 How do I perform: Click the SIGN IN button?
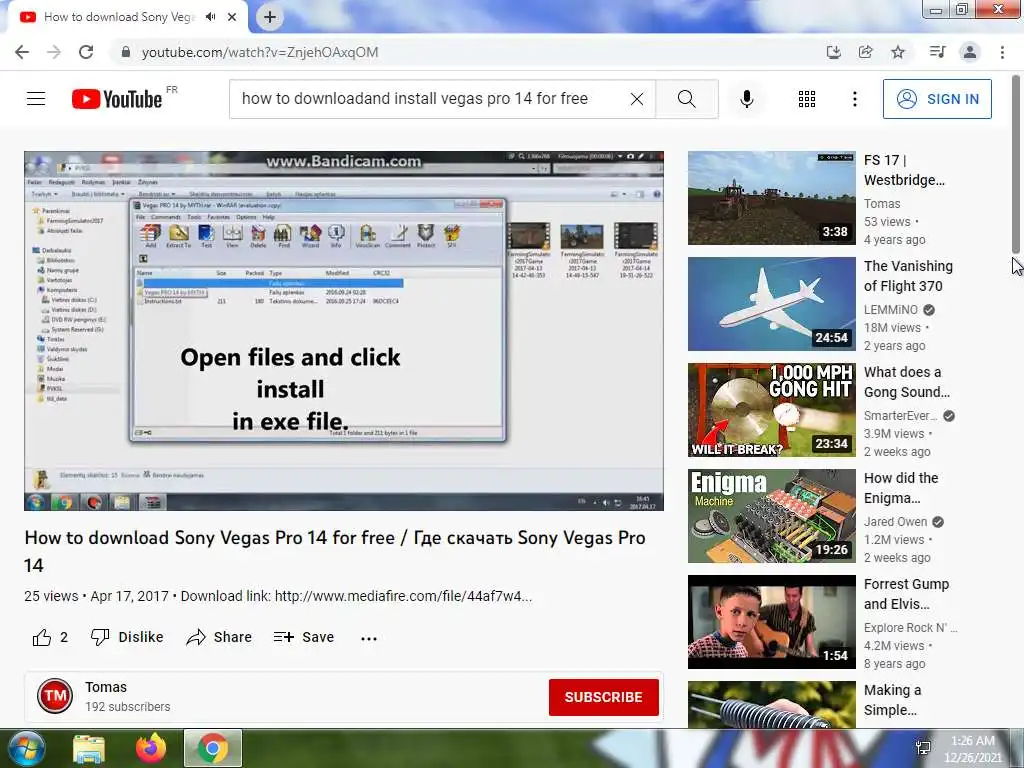pyautogui.click(x=937, y=99)
